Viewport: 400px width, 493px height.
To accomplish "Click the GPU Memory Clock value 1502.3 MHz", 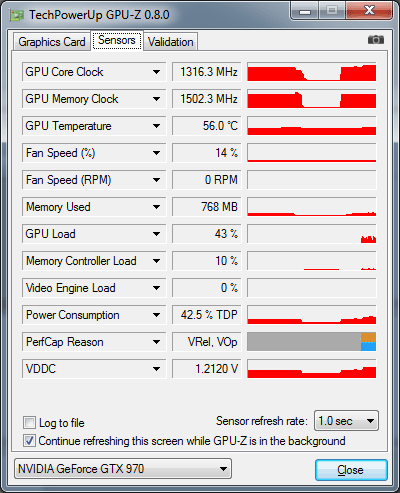I will click(x=207, y=99).
